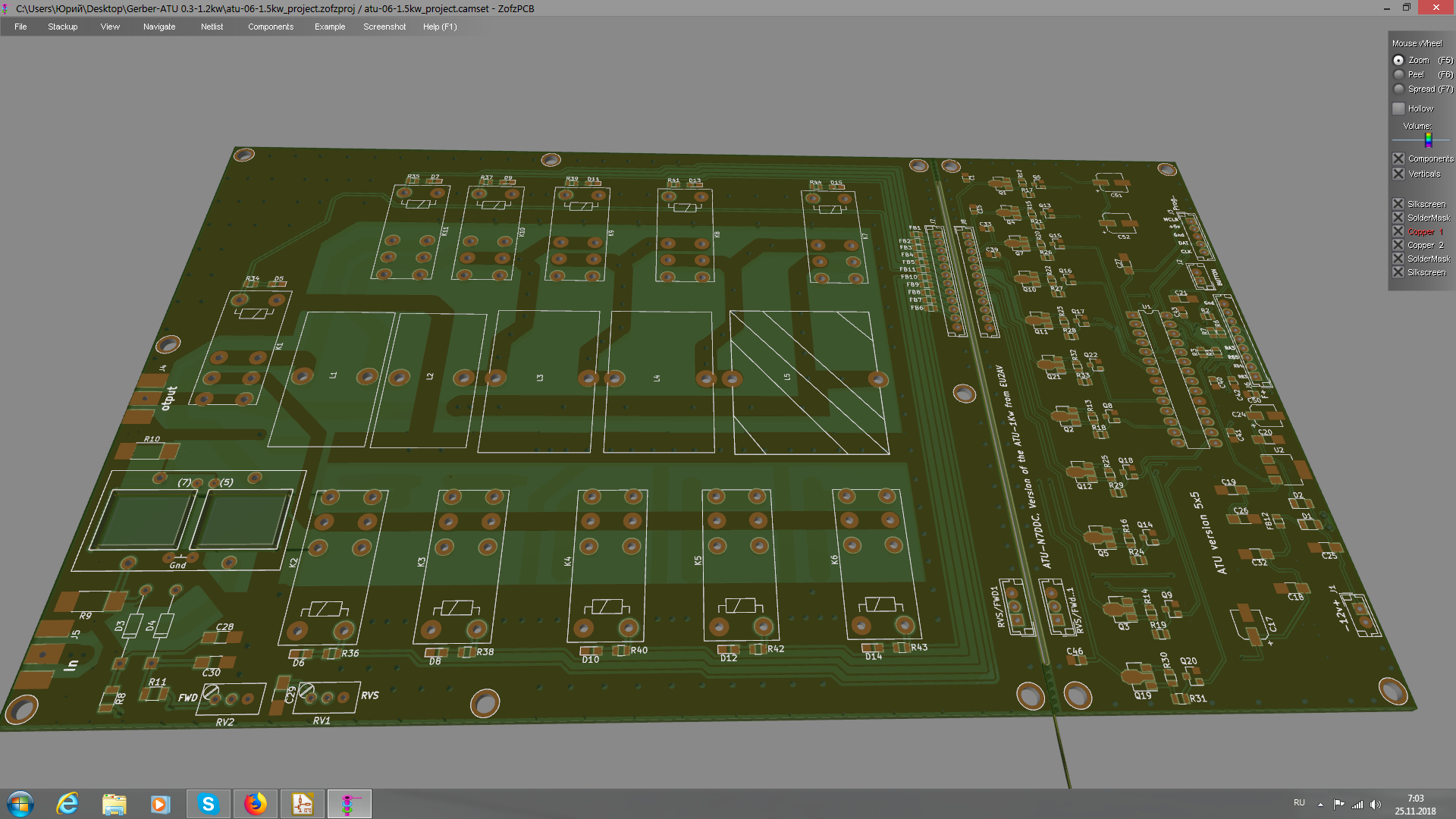Open the ZofzPCB taskbar icon
The height and width of the screenshot is (819, 1456).
349,804
